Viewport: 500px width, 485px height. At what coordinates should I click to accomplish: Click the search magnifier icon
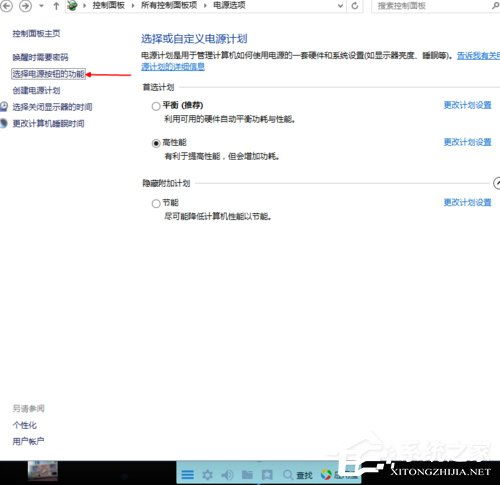(x=495, y=6)
